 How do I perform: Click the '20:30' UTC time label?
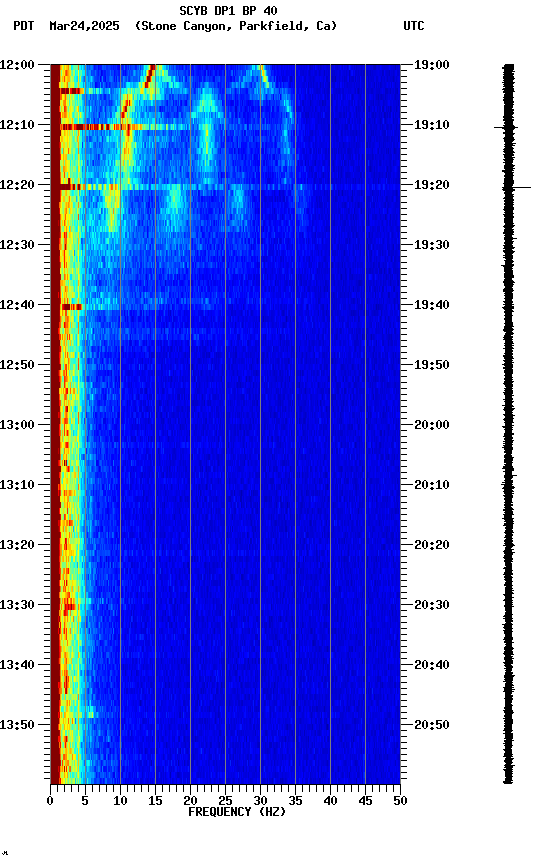[432, 606]
